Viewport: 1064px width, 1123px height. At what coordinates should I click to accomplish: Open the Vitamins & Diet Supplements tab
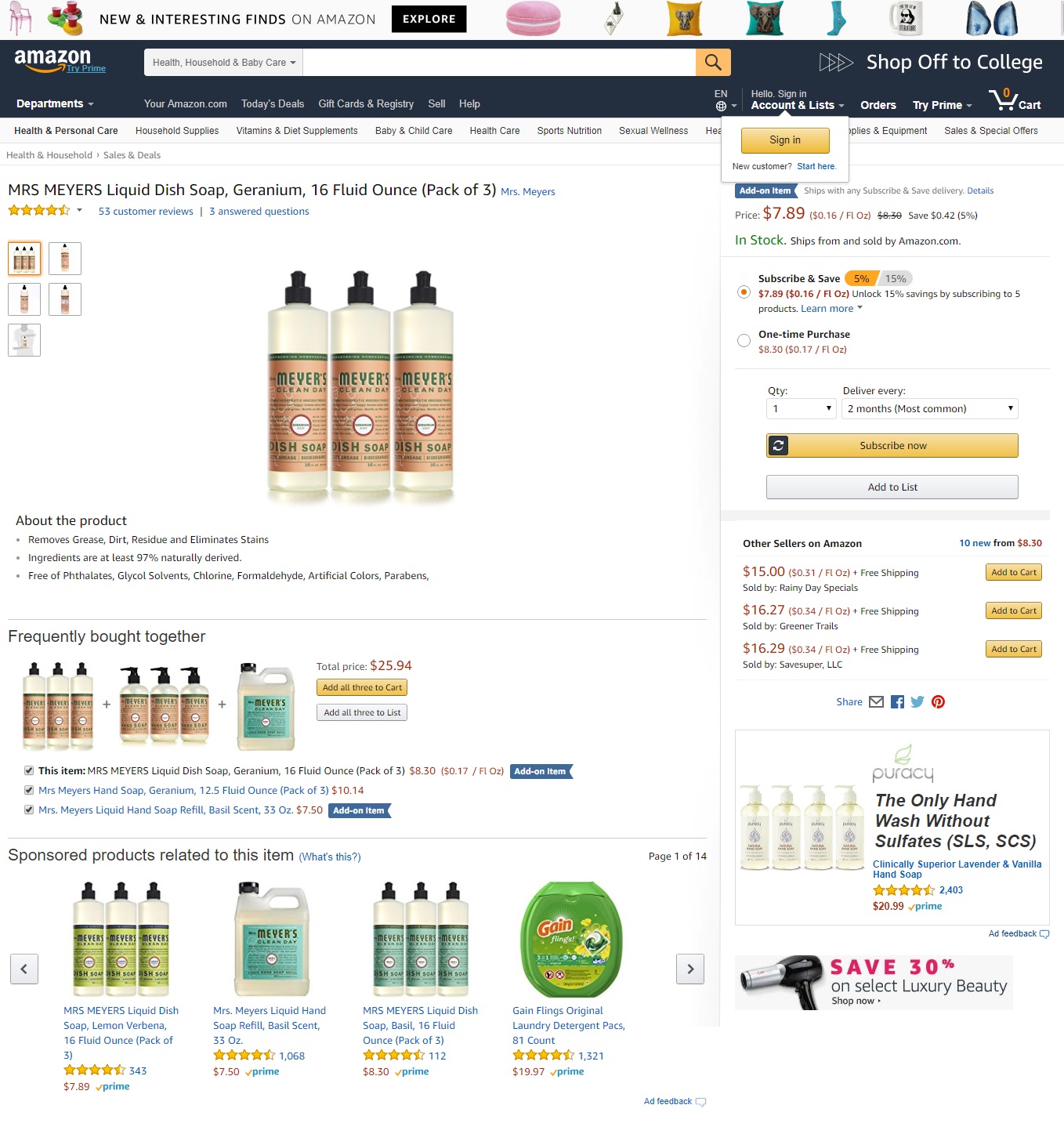(x=297, y=131)
